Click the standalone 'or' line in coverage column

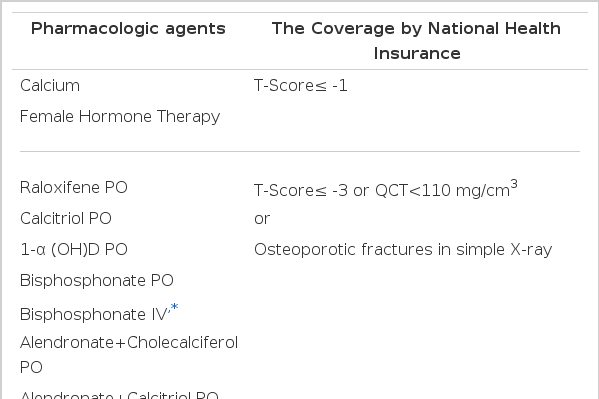pos(262,219)
